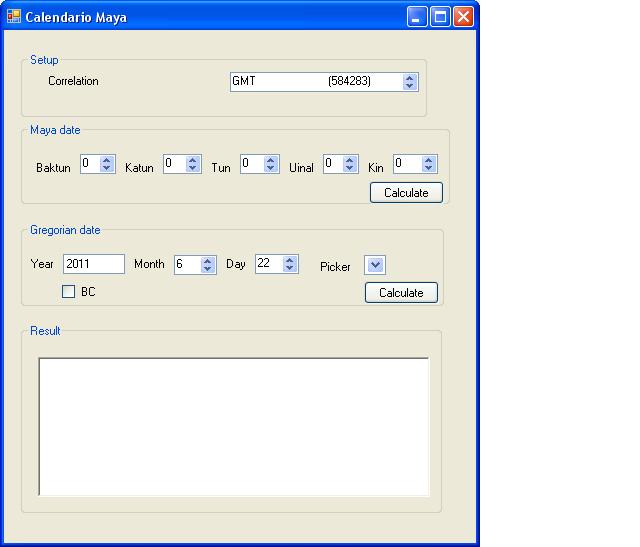This screenshot has width=640, height=547.
Task: Increase the Kin value with up arrow
Action: pos(429,160)
